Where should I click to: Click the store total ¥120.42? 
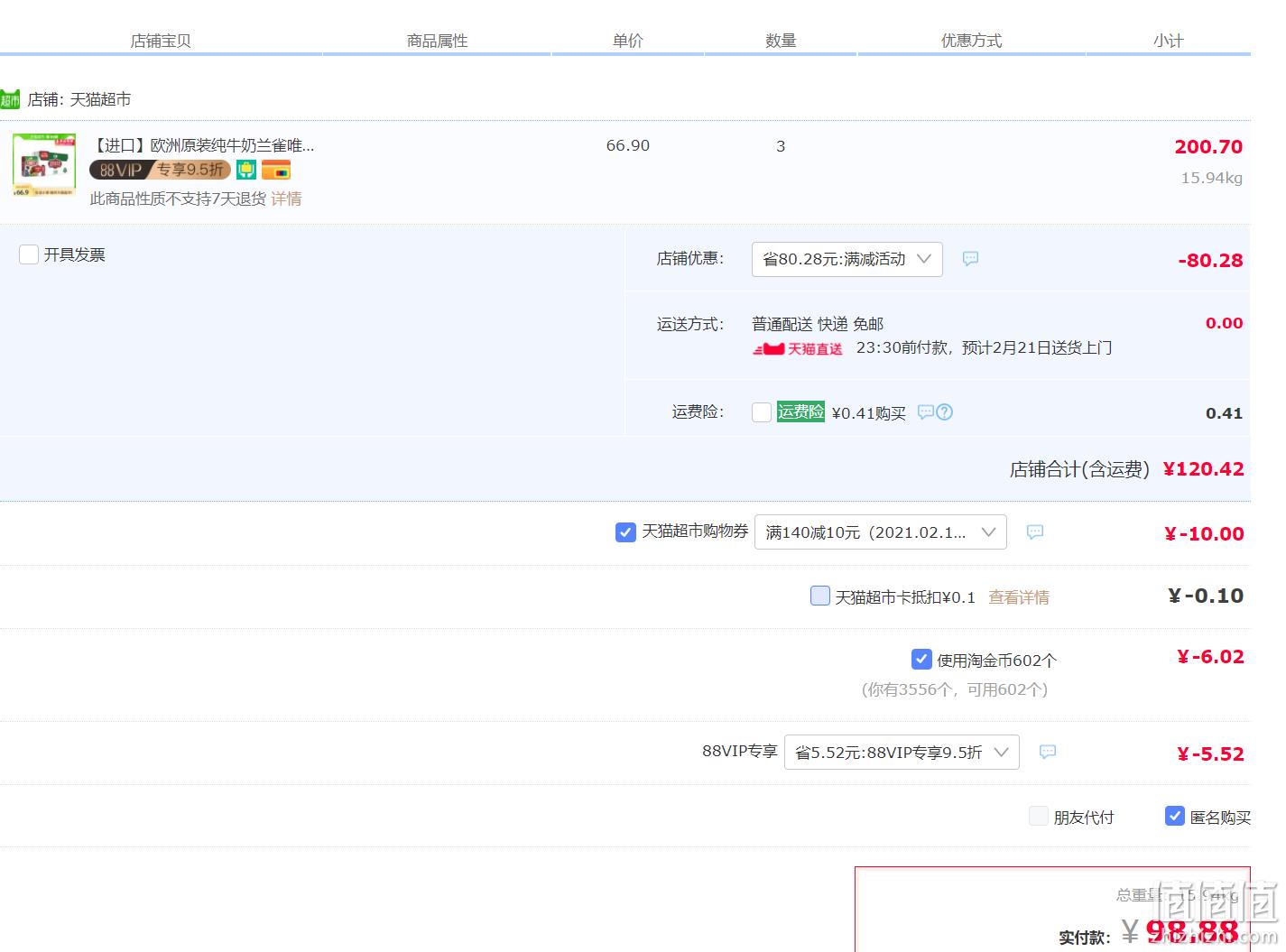tap(1203, 469)
